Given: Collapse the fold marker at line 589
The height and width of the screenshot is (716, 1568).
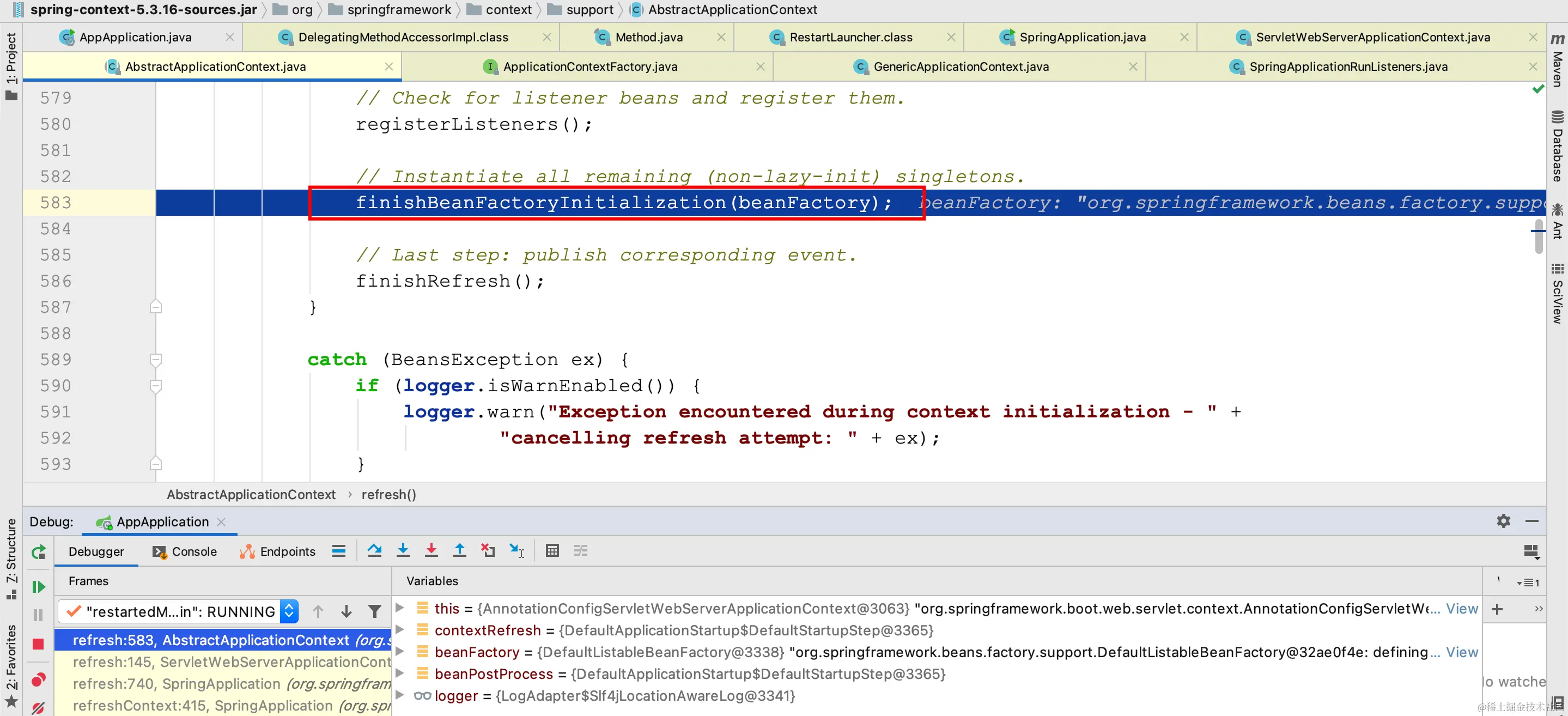Looking at the screenshot, I should pos(156,360).
